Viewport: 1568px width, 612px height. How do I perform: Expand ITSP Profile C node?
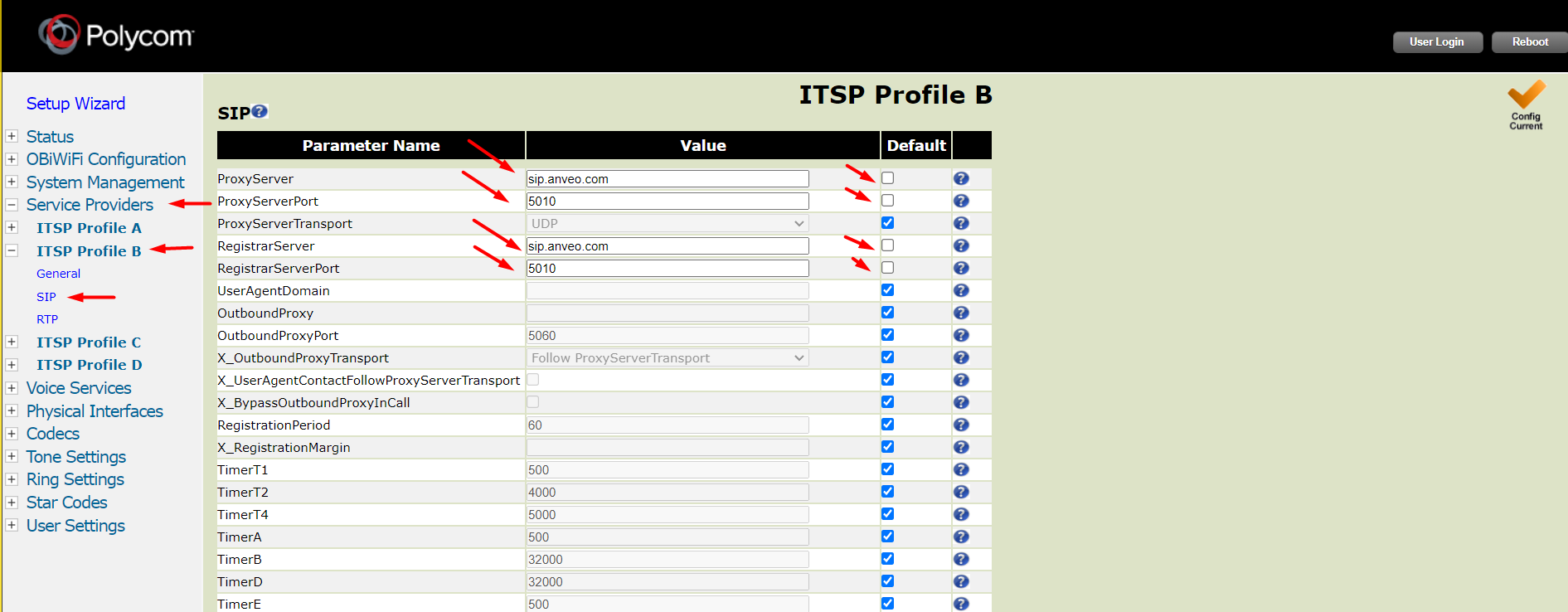(x=12, y=342)
